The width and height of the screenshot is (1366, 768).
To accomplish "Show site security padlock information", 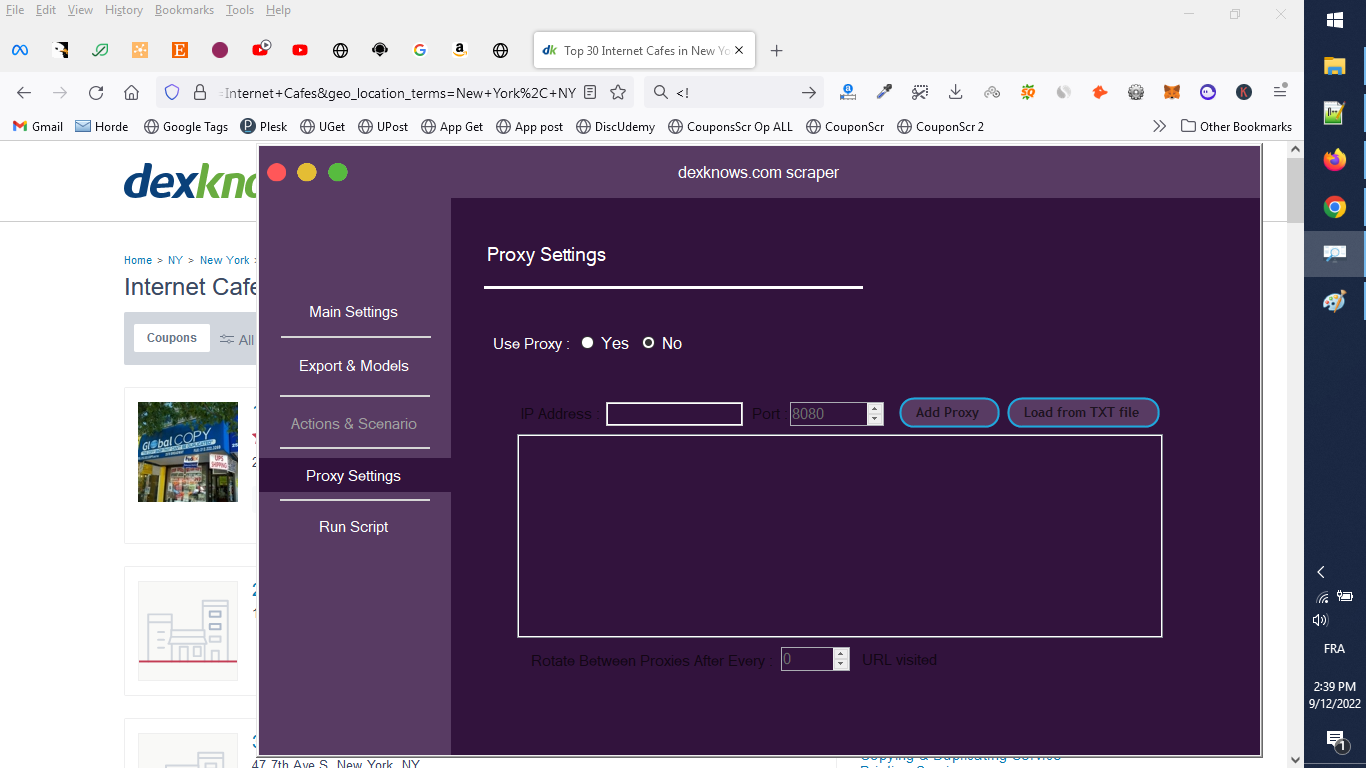I will point(199,93).
